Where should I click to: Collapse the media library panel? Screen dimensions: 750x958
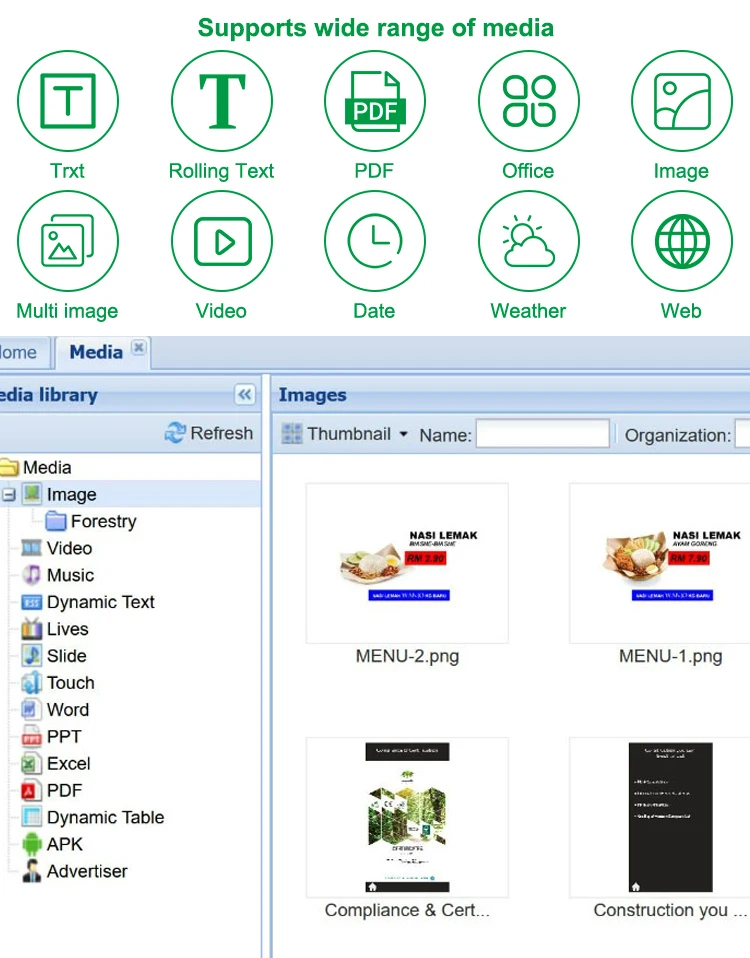(x=245, y=395)
